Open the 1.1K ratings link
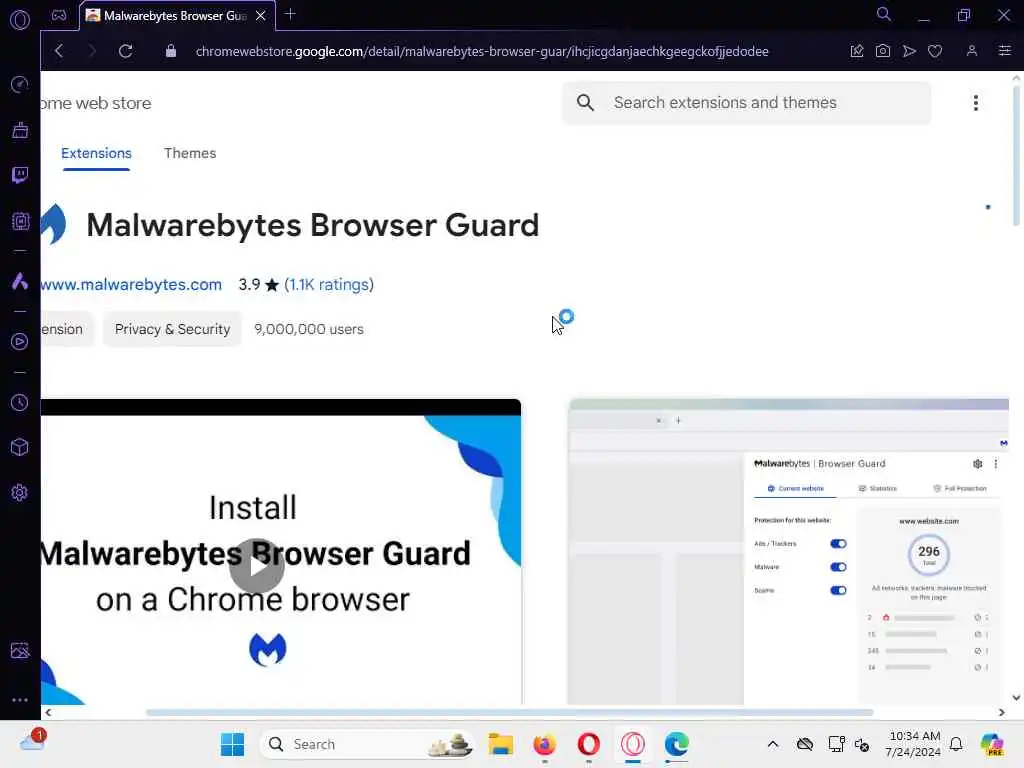 click(x=329, y=285)
